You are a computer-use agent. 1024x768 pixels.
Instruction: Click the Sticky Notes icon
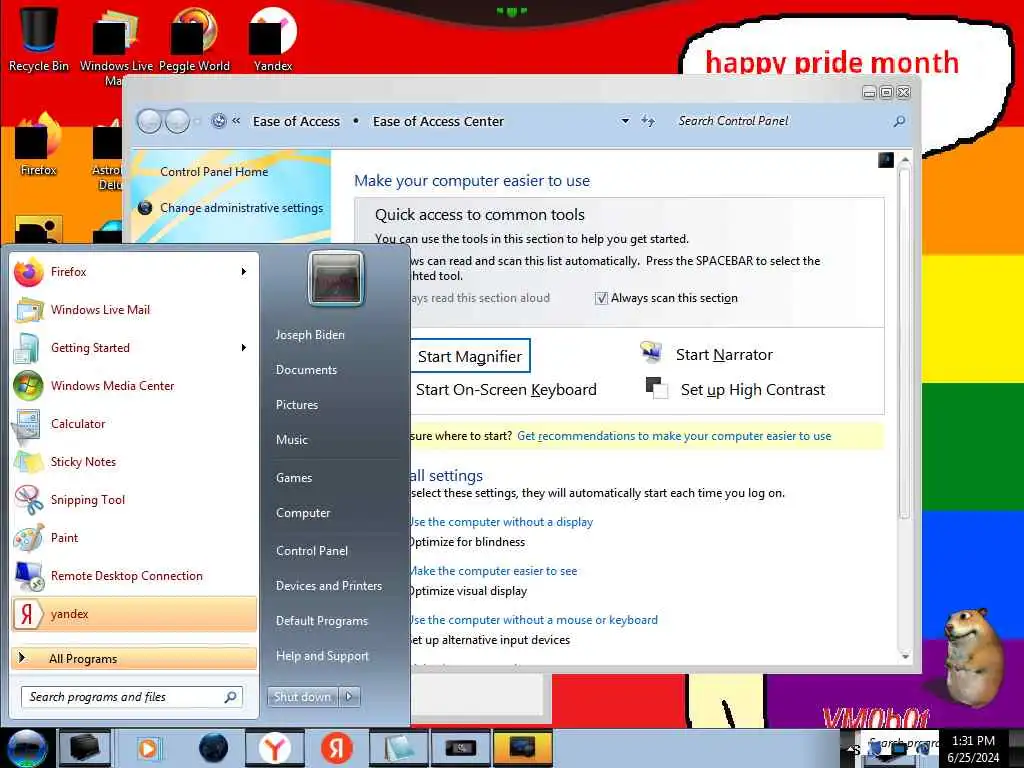click(29, 462)
